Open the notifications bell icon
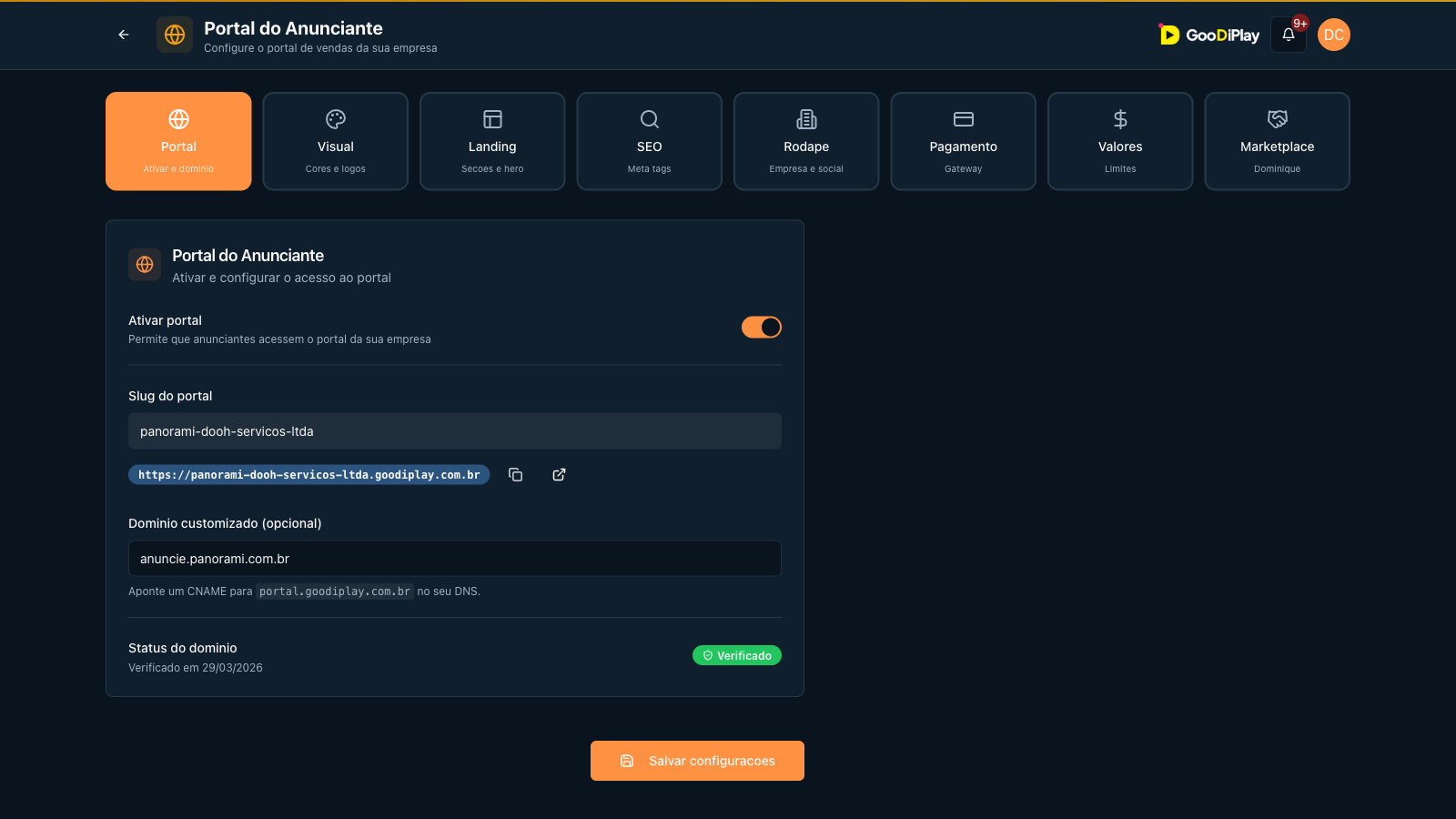 1289,35
